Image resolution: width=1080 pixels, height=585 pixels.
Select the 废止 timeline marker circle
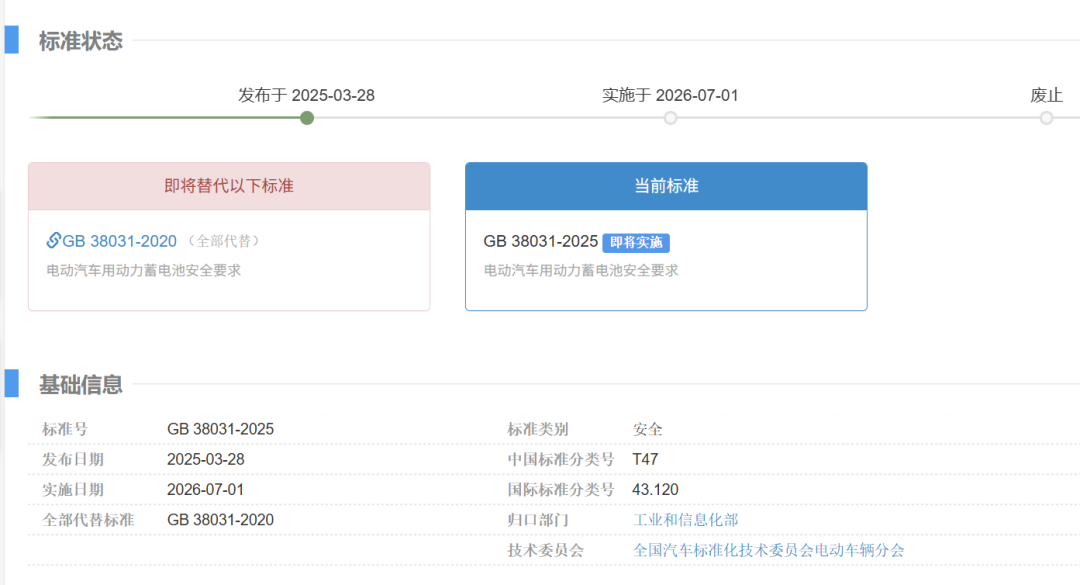[1046, 118]
